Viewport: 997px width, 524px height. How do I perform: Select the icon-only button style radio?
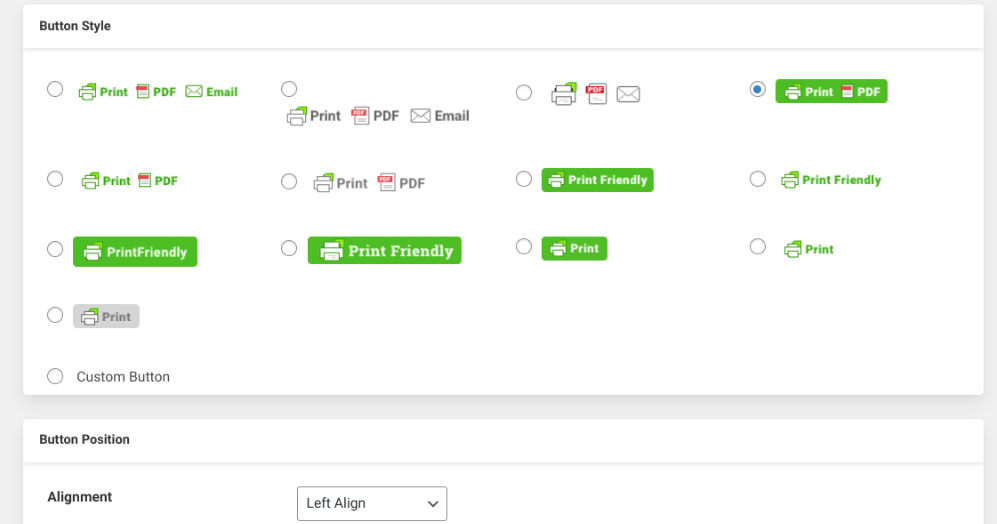524,93
